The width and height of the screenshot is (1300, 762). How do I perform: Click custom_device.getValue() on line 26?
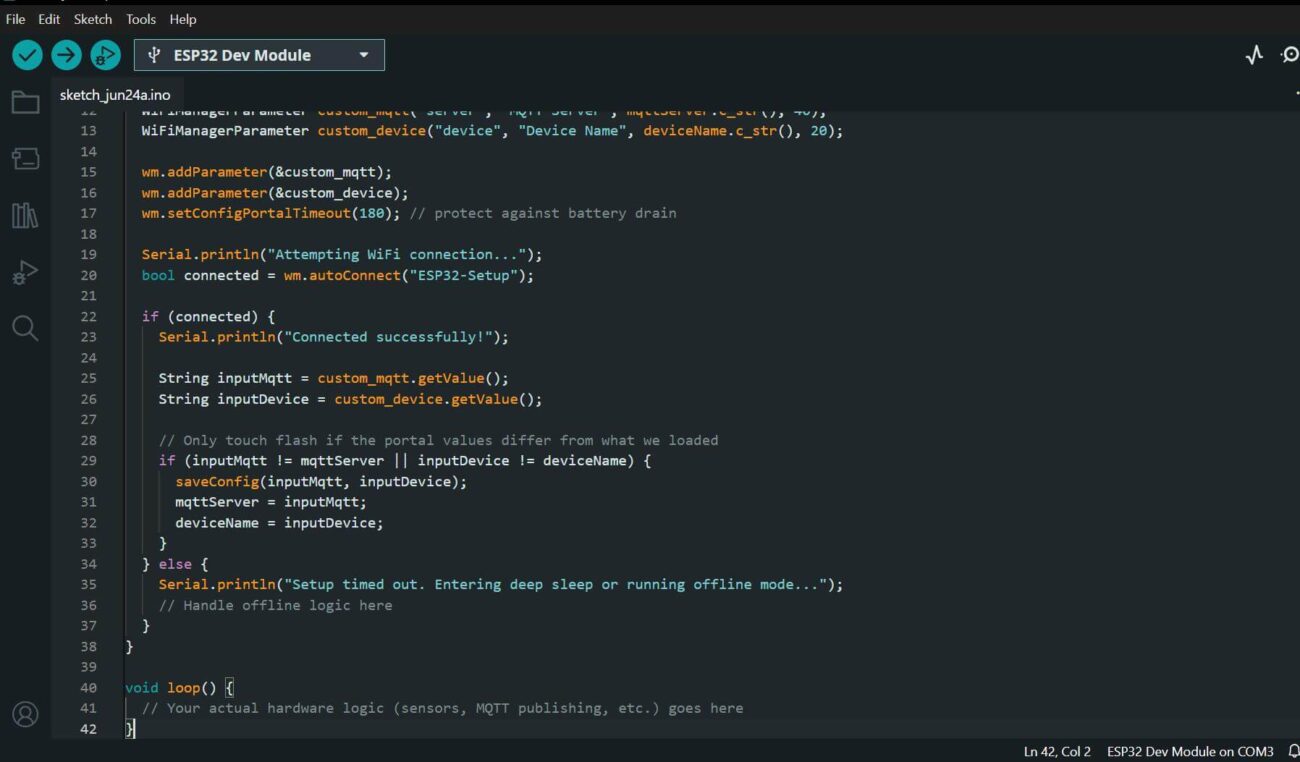pos(434,399)
